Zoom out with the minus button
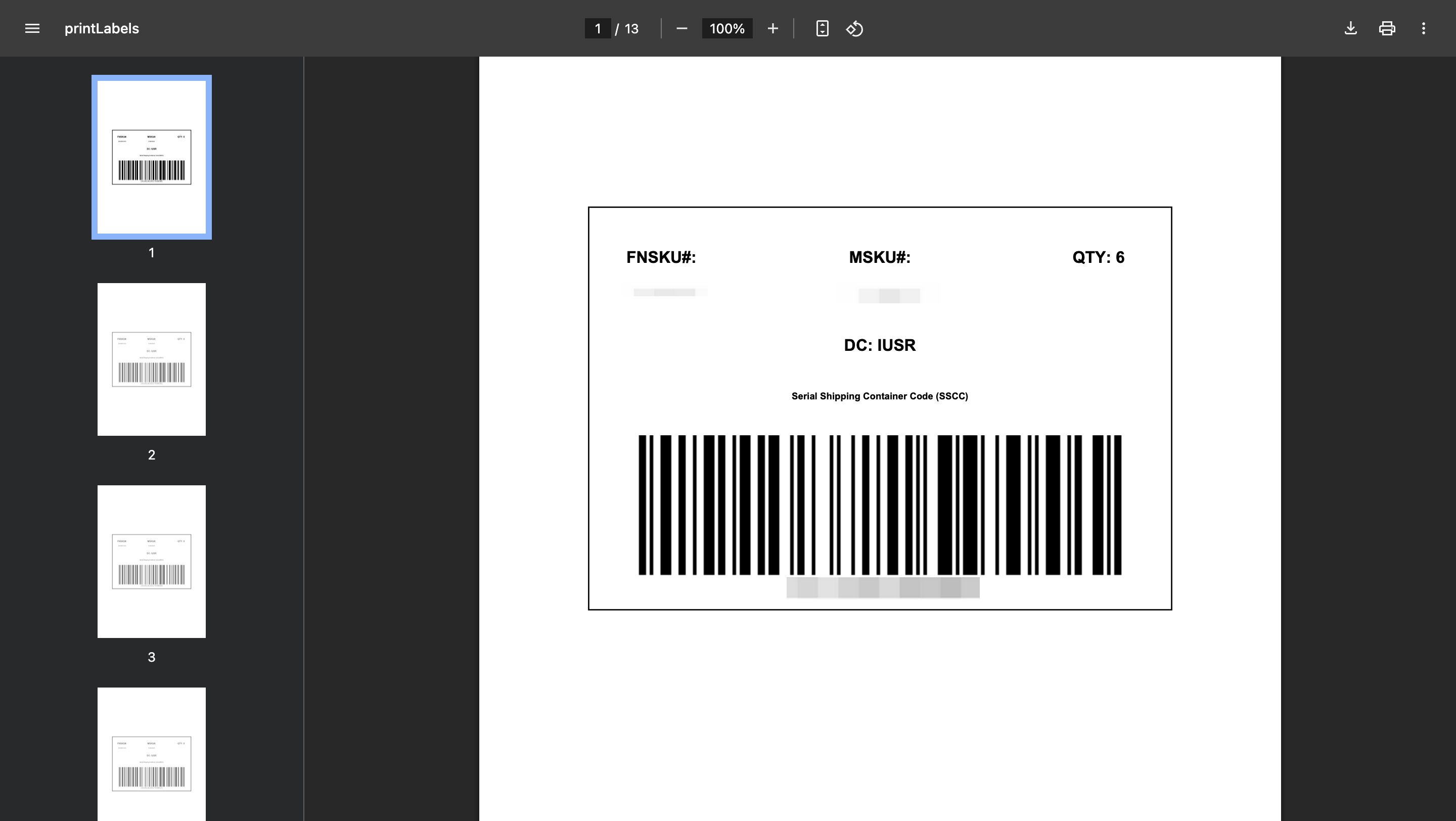The height and width of the screenshot is (821, 1456). click(681, 28)
